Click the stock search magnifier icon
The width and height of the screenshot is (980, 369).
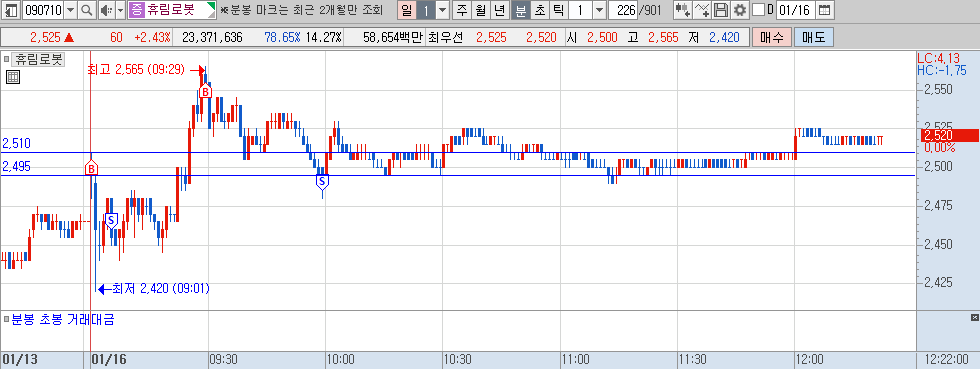[x=87, y=10]
